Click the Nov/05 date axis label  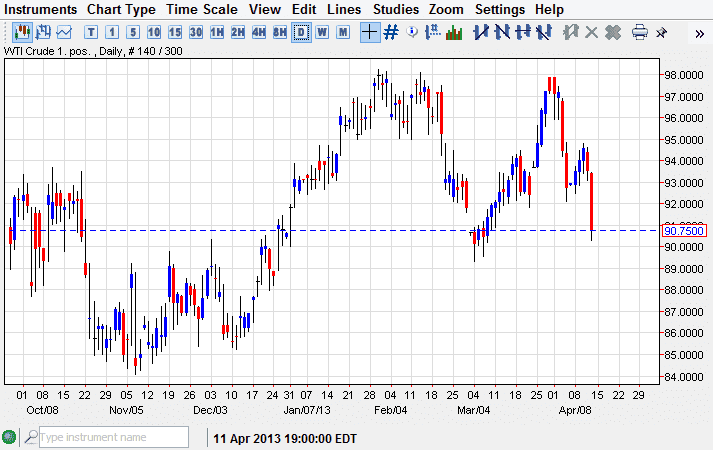click(x=126, y=410)
